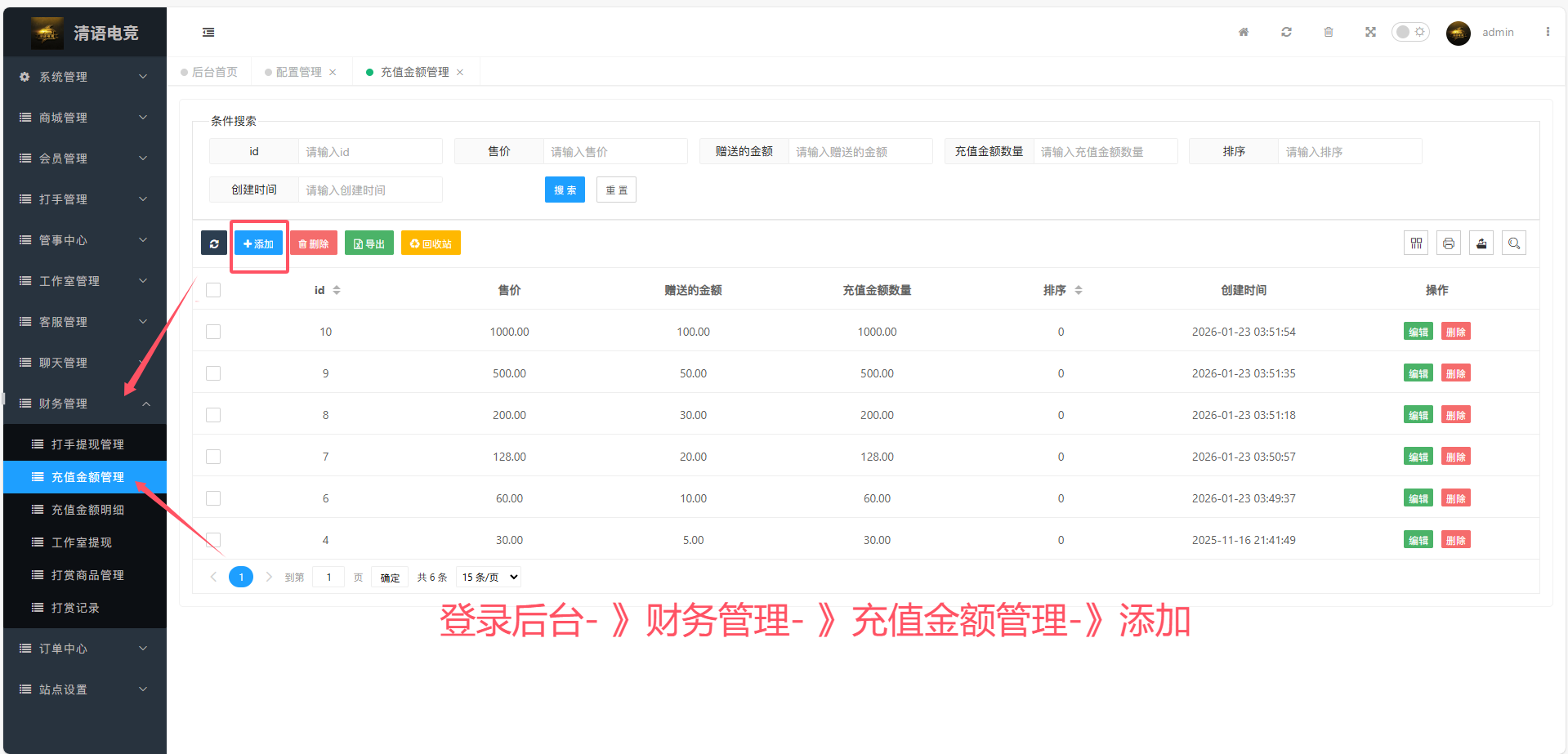Check the select-all checkbox in table header
Viewport: 1568px width, 754px height.
click(x=213, y=290)
